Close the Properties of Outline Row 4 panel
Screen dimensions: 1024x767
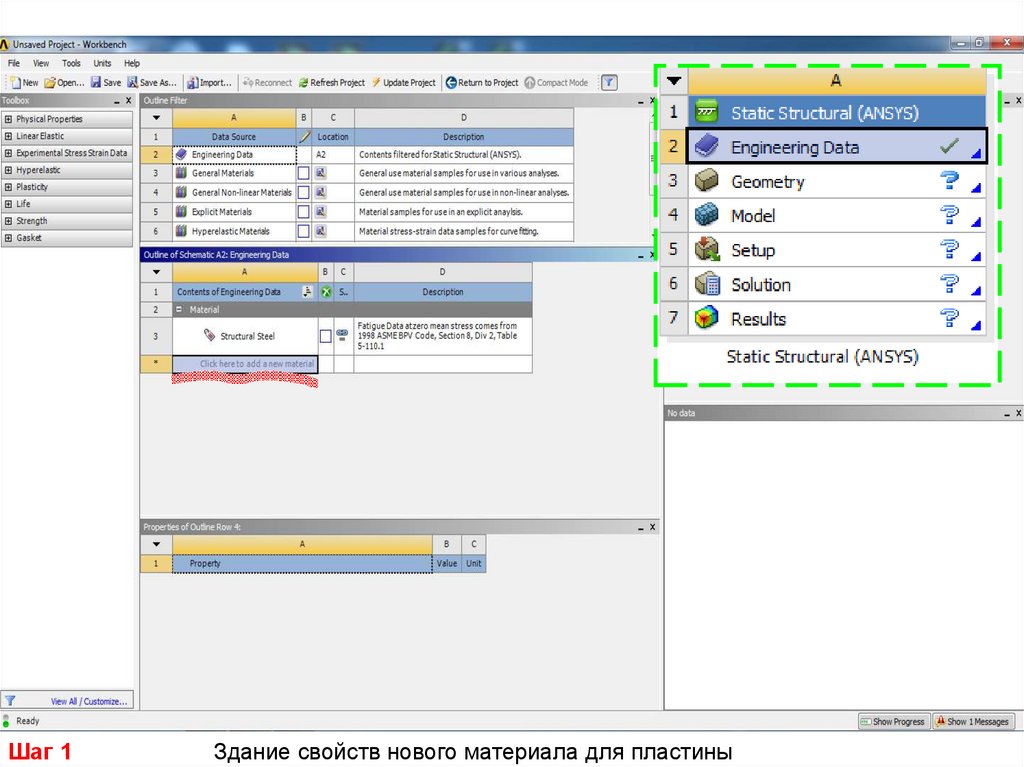pos(652,527)
